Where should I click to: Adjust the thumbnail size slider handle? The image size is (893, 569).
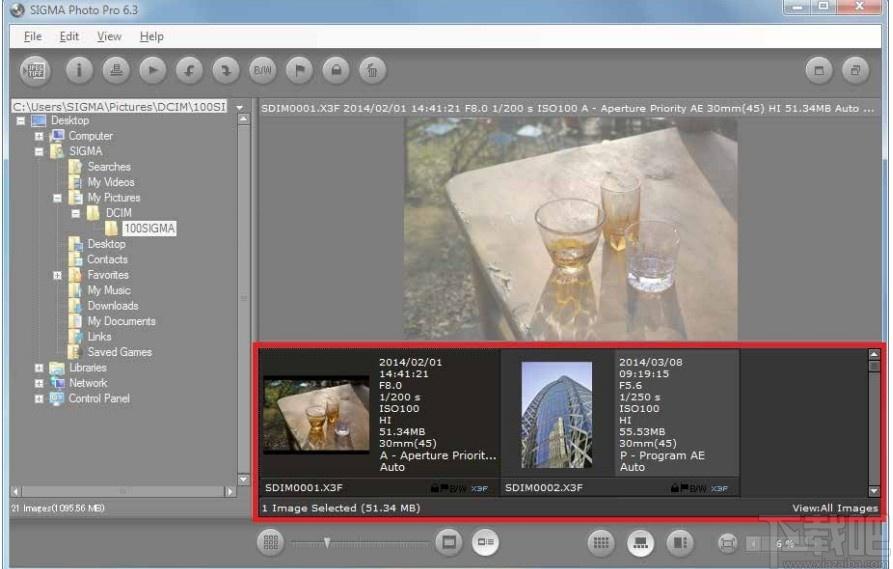(x=327, y=543)
